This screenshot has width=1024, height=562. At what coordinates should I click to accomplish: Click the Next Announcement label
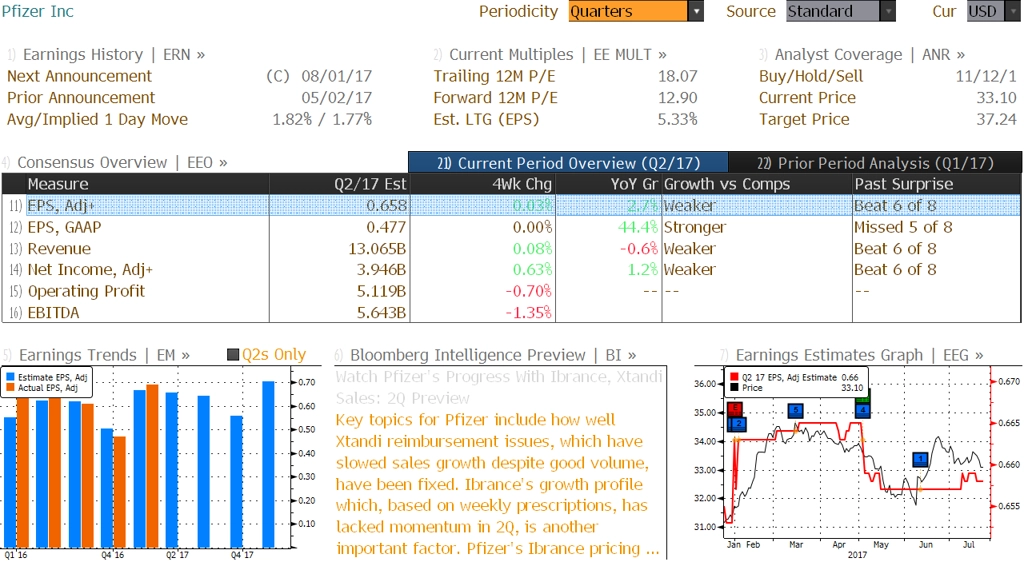79,76
